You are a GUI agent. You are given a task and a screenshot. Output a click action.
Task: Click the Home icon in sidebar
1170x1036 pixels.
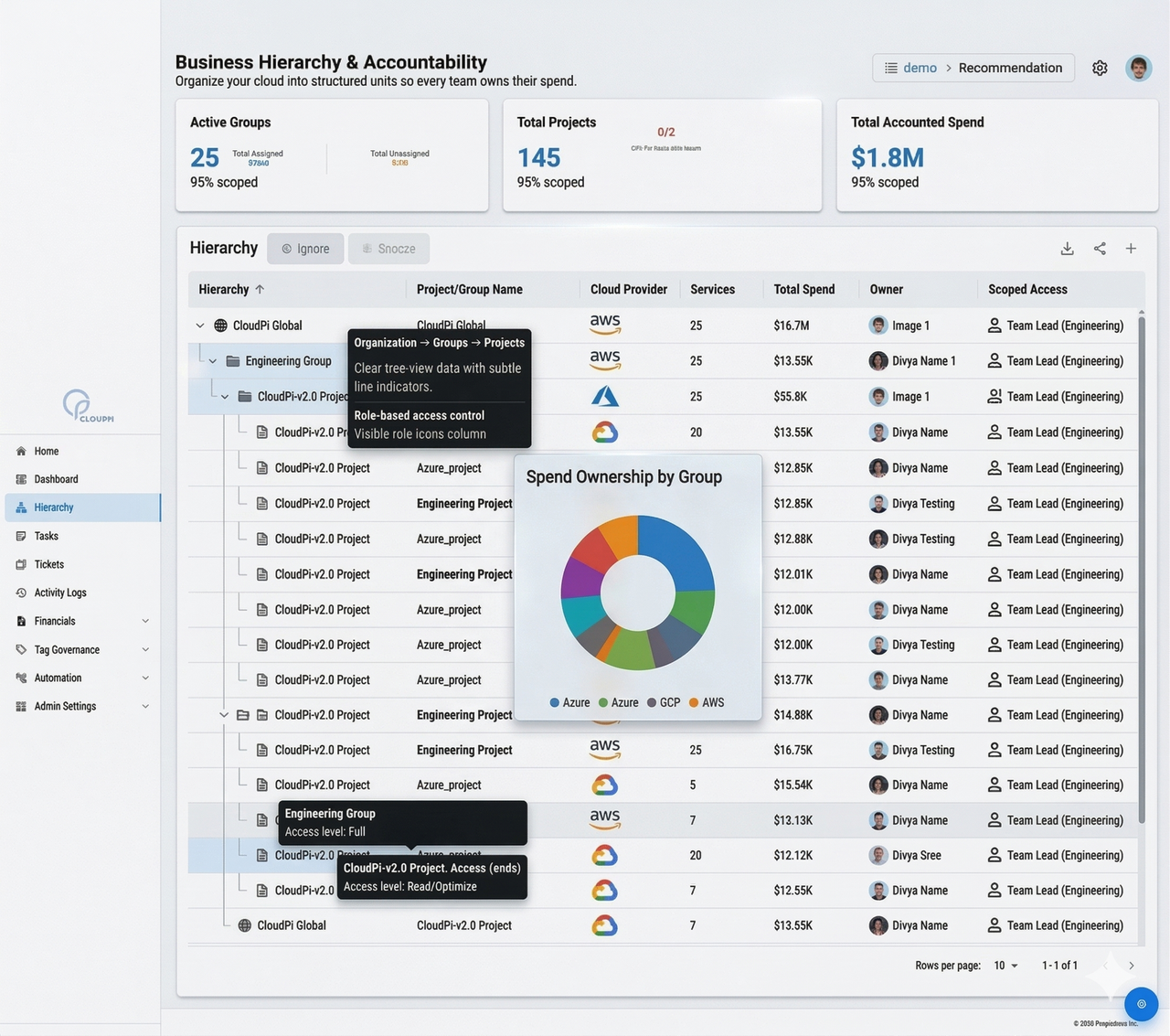pos(21,452)
